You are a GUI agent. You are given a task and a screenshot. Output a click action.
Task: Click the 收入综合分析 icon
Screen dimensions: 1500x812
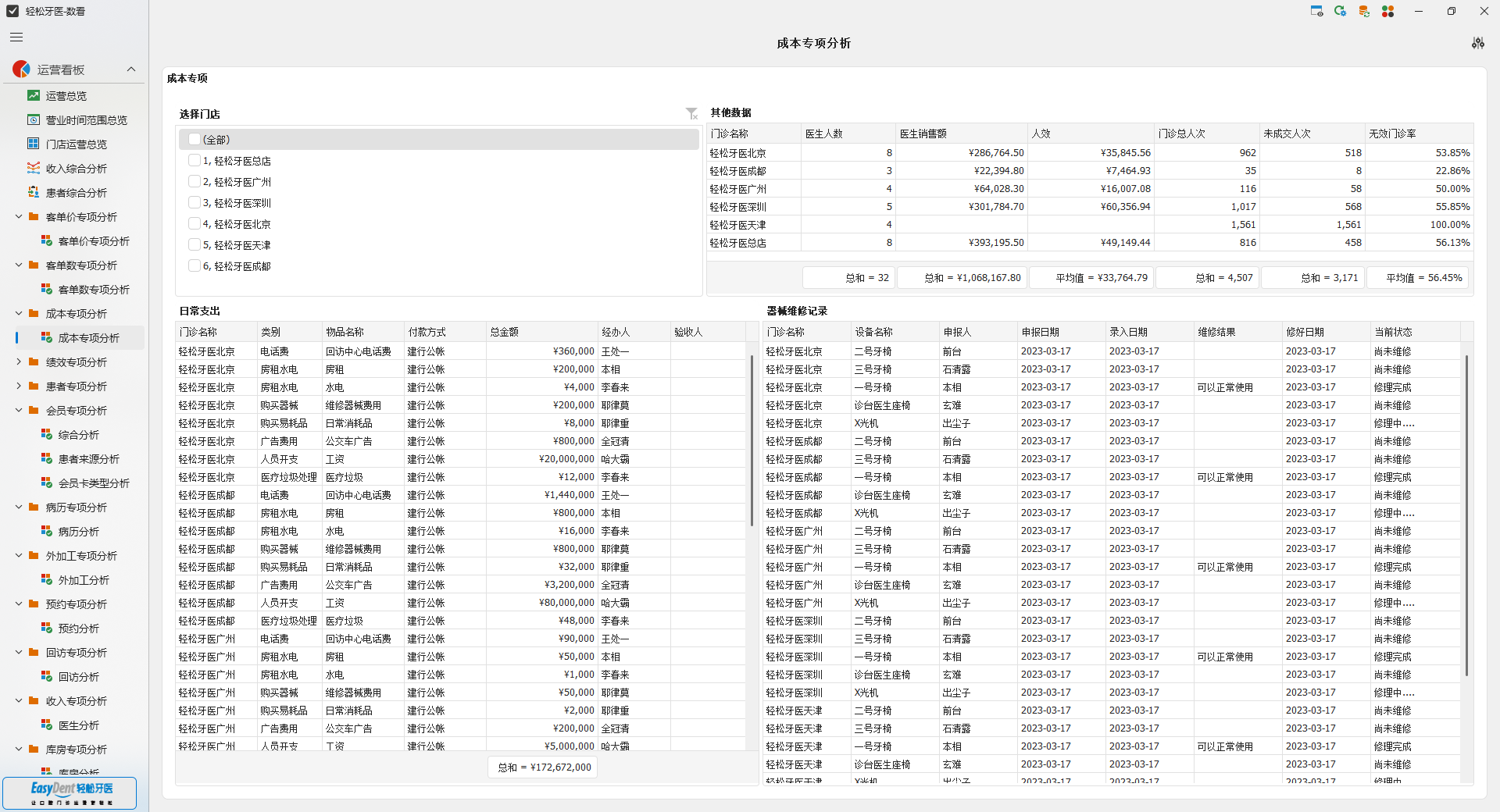(34, 169)
